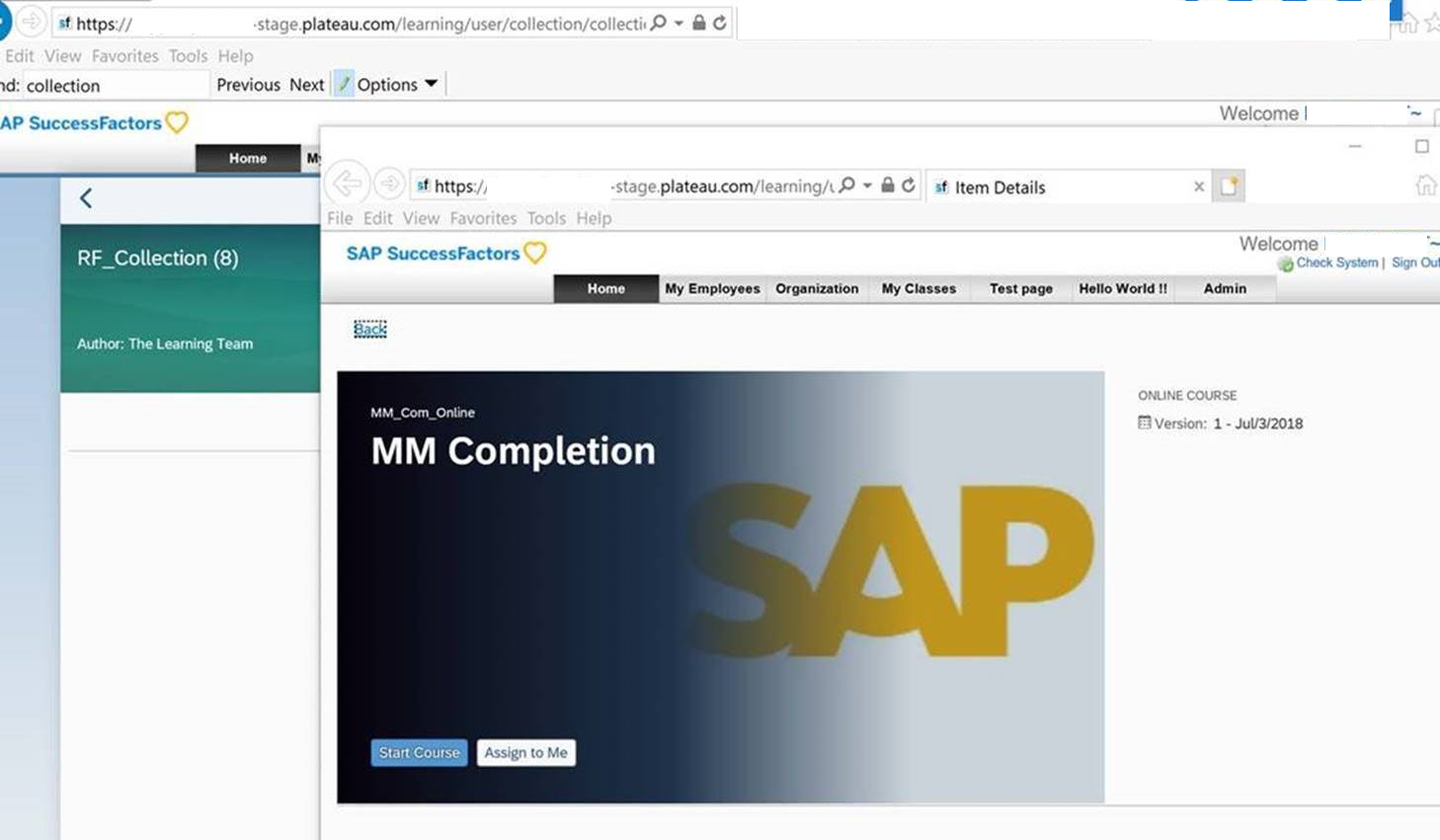Image resolution: width=1440 pixels, height=840 pixels.
Task: Open Help menu in front window
Action: click(594, 218)
